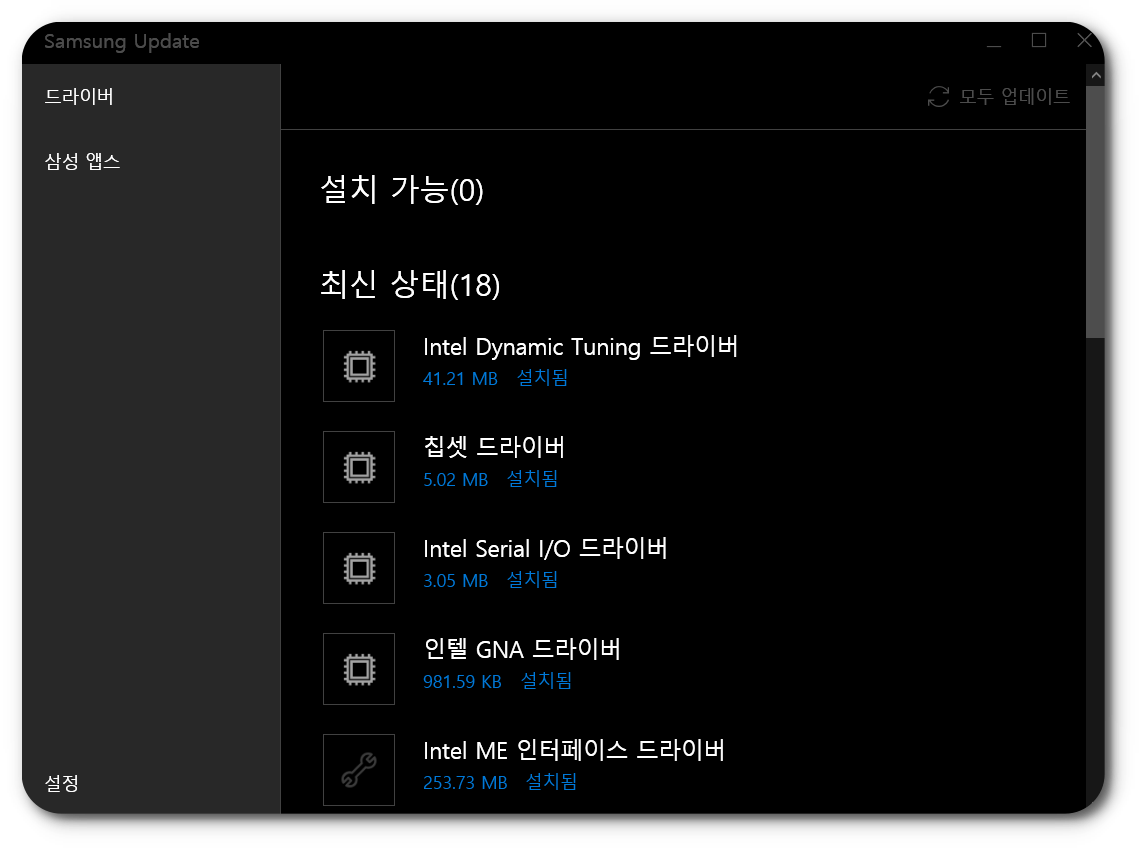The width and height of the screenshot is (1139, 848).
Task: Open 설정 at the bottom of the sidebar
Action: [x=61, y=784]
